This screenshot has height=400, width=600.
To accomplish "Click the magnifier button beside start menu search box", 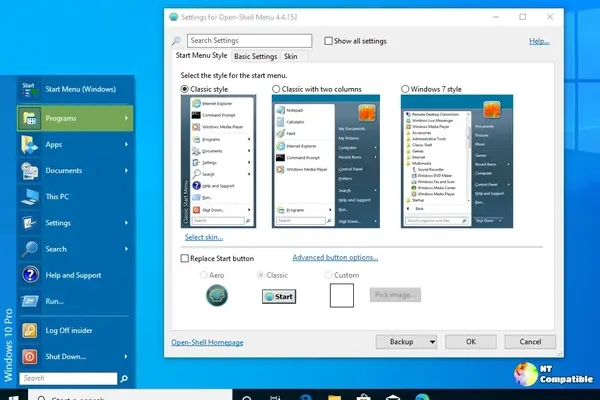I will pos(124,379).
